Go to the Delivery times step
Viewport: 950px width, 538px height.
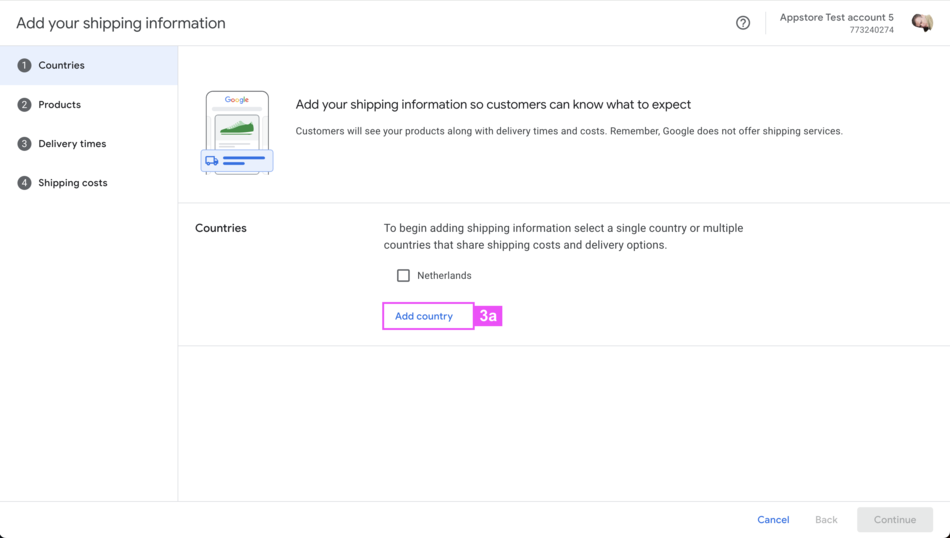(72, 144)
